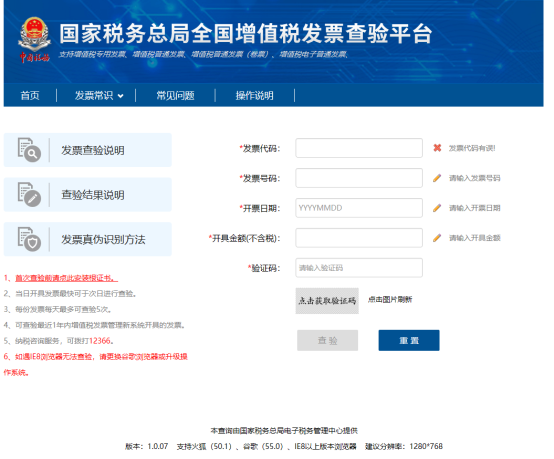Click the 请输入开票日期 hint text
Image resolution: width=554 pixels, height=459 pixels.
(x=475, y=208)
